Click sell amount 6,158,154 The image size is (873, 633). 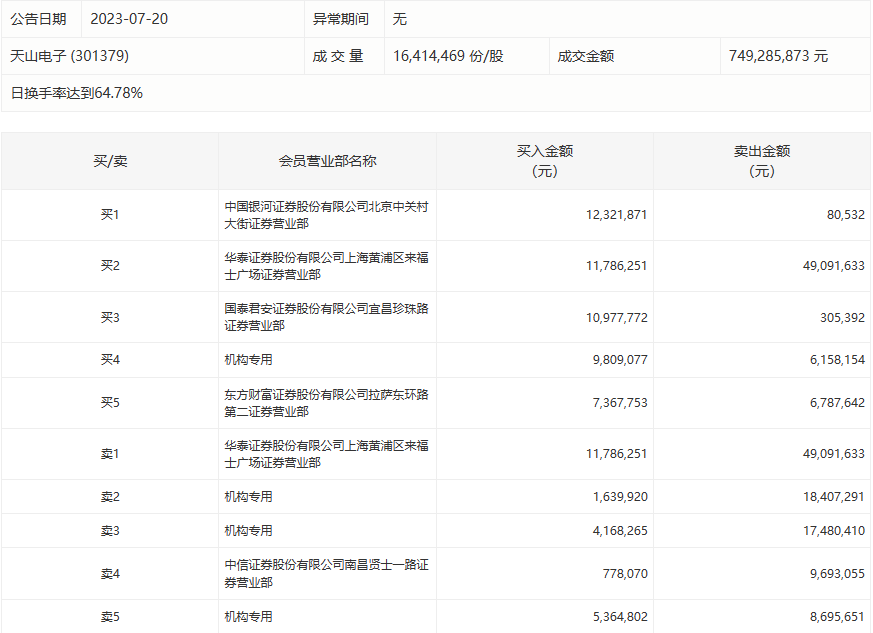(x=837, y=360)
